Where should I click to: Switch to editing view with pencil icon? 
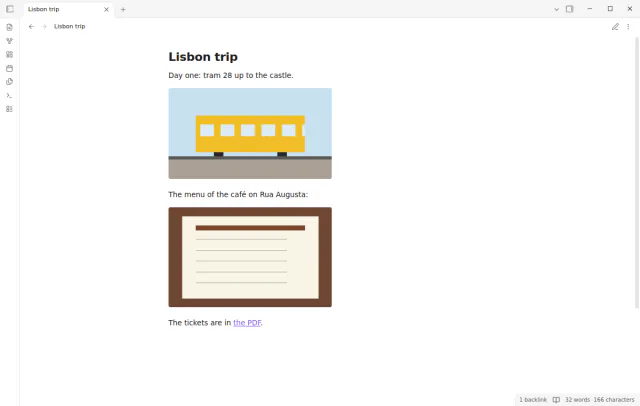point(615,27)
